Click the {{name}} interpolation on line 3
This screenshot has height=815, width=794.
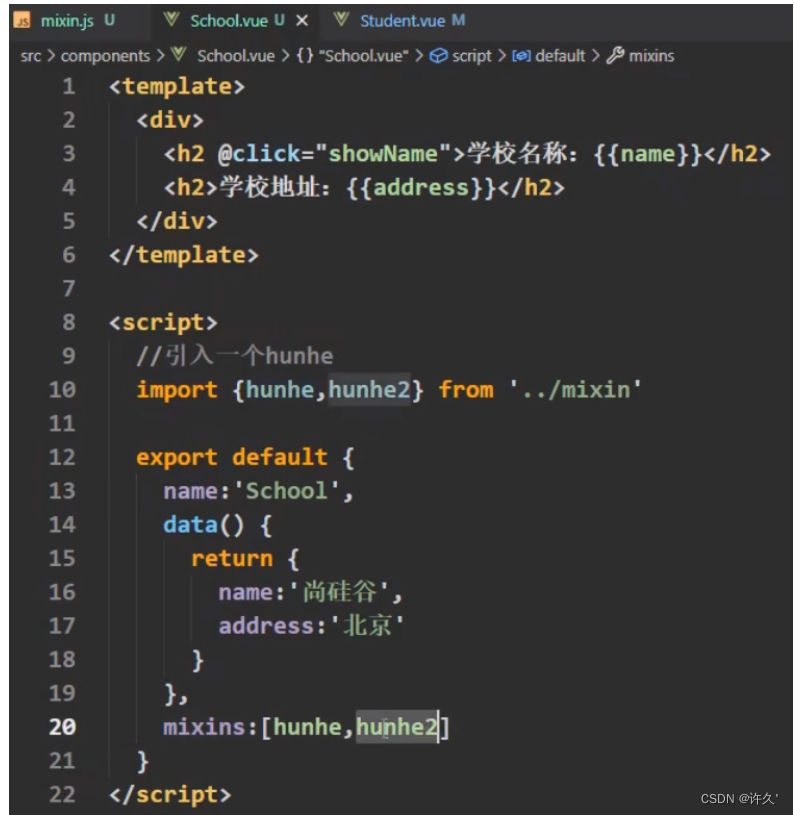click(x=647, y=154)
